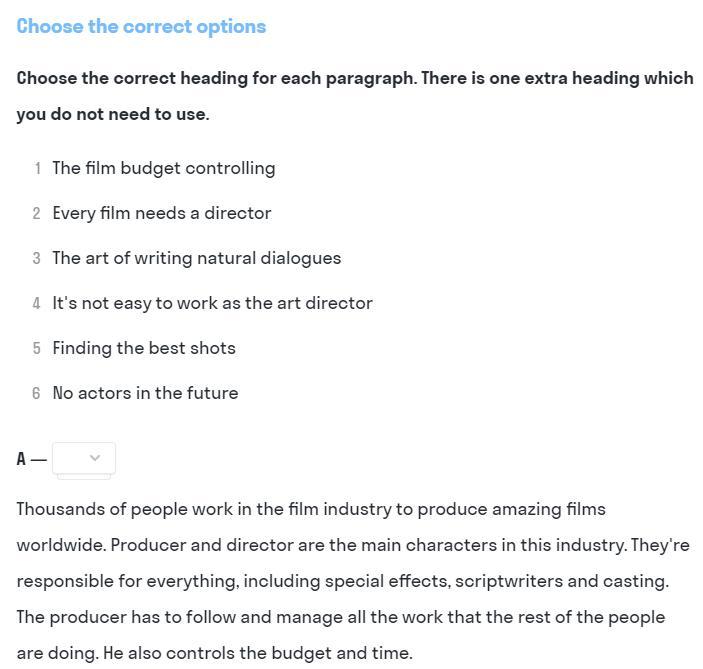This screenshot has width=703, height=669.
Task: Click the number 2 list marker
Action: (x=36, y=213)
